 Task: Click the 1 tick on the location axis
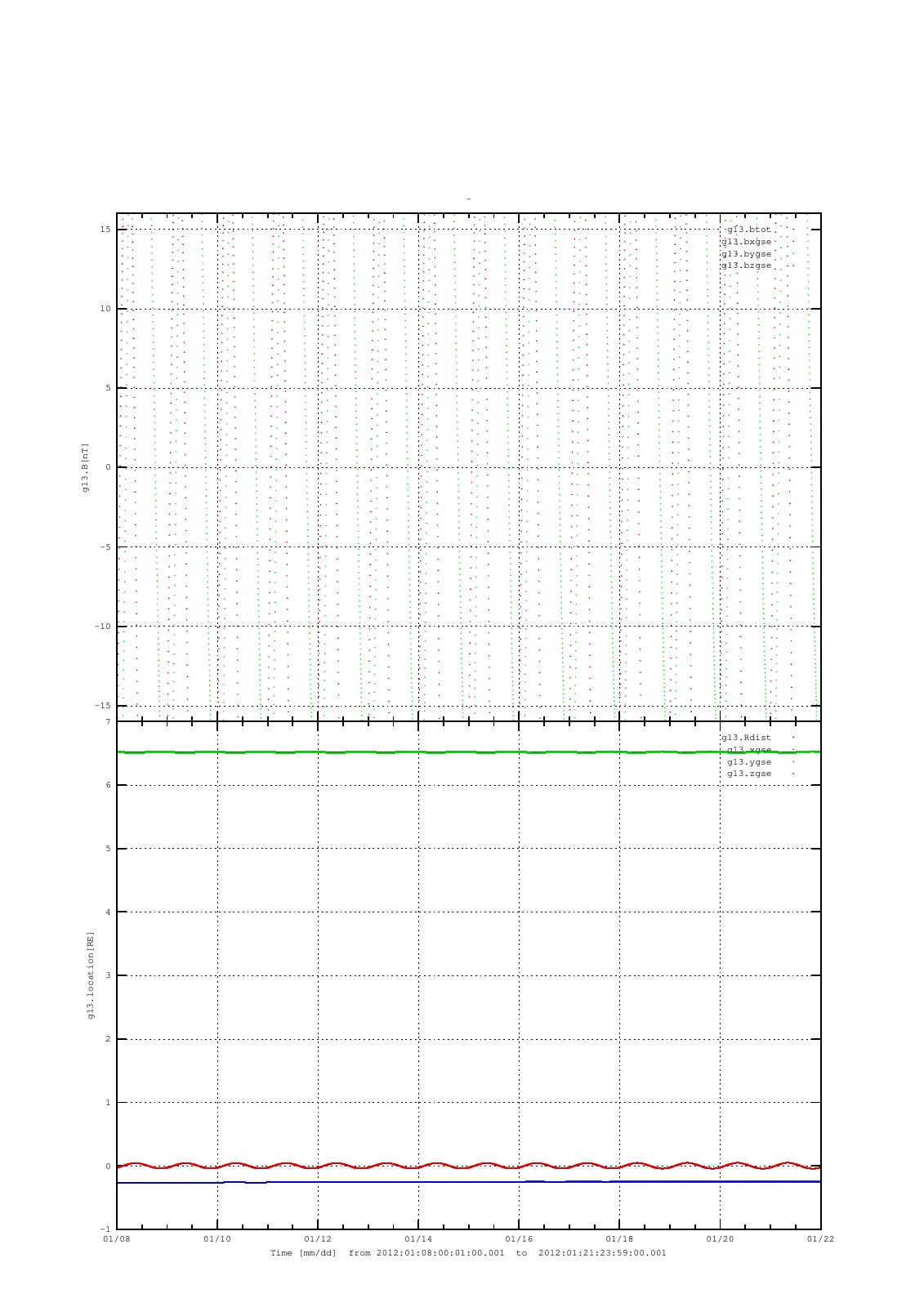coord(108,1103)
